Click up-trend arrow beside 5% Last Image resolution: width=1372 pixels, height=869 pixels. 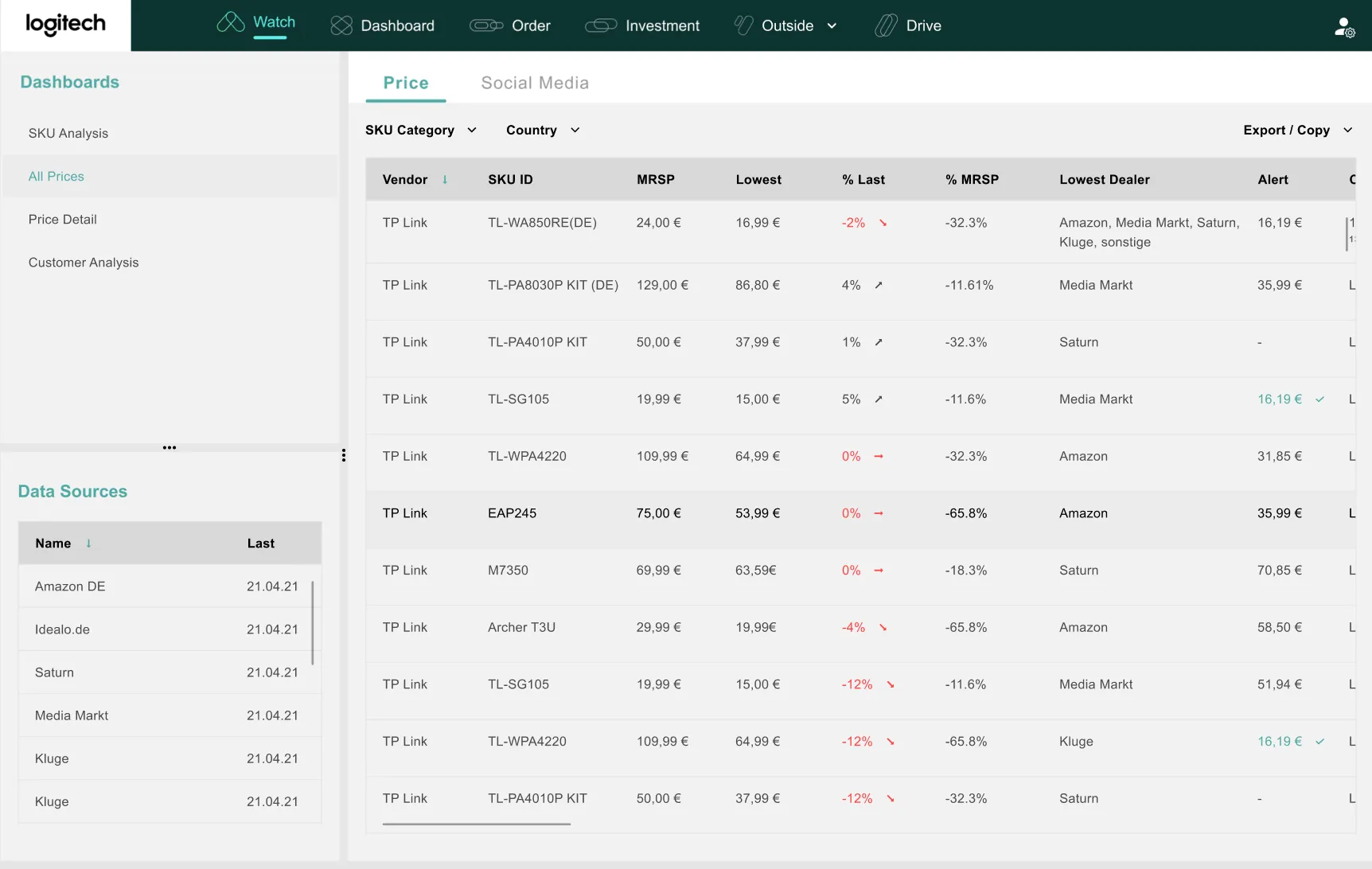879,399
